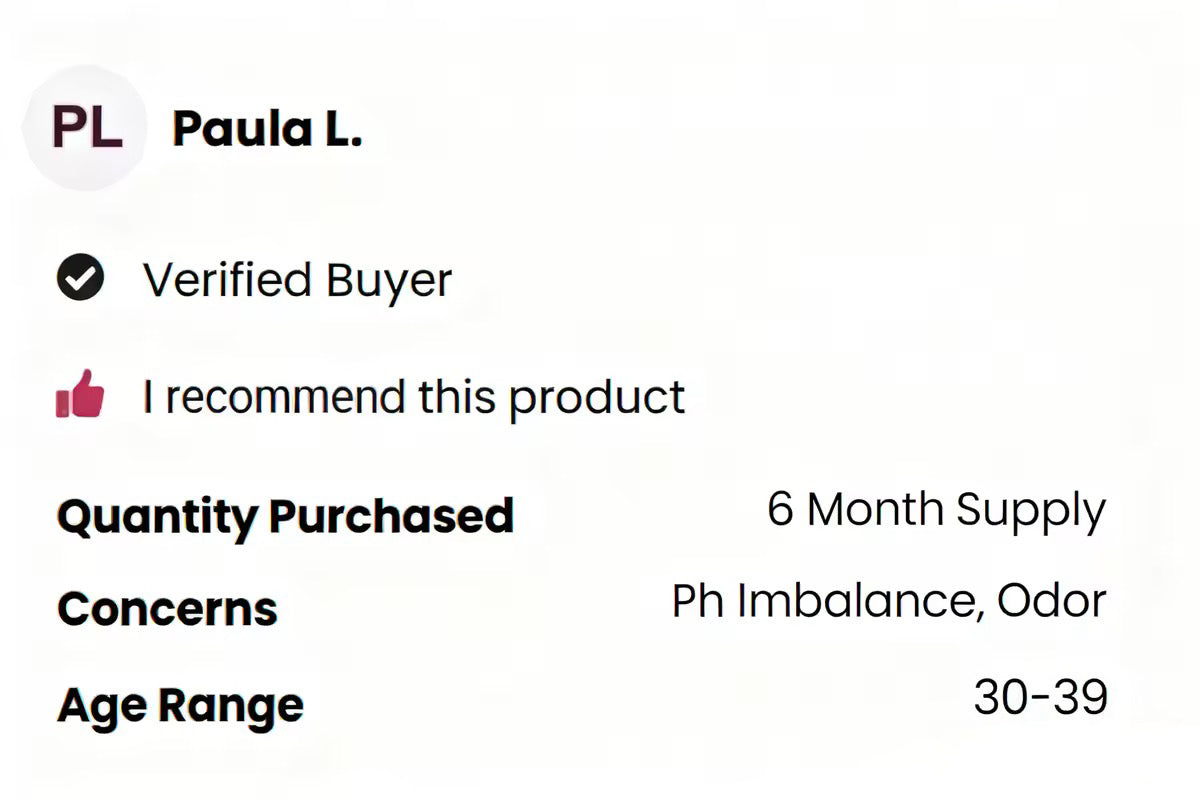Select the '6 Month Supply' value
1200x800 pixels.
pyautogui.click(x=936, y=510)
